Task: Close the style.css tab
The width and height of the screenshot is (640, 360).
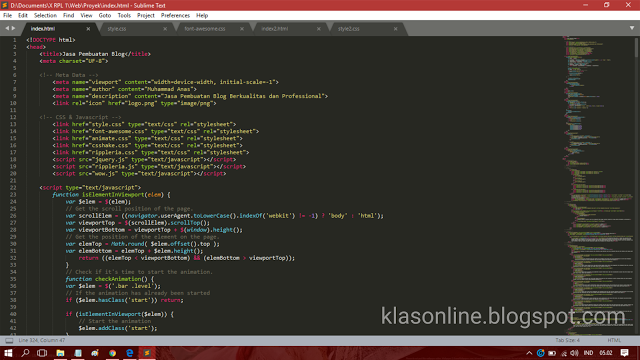Action: (x=165, y=29)
